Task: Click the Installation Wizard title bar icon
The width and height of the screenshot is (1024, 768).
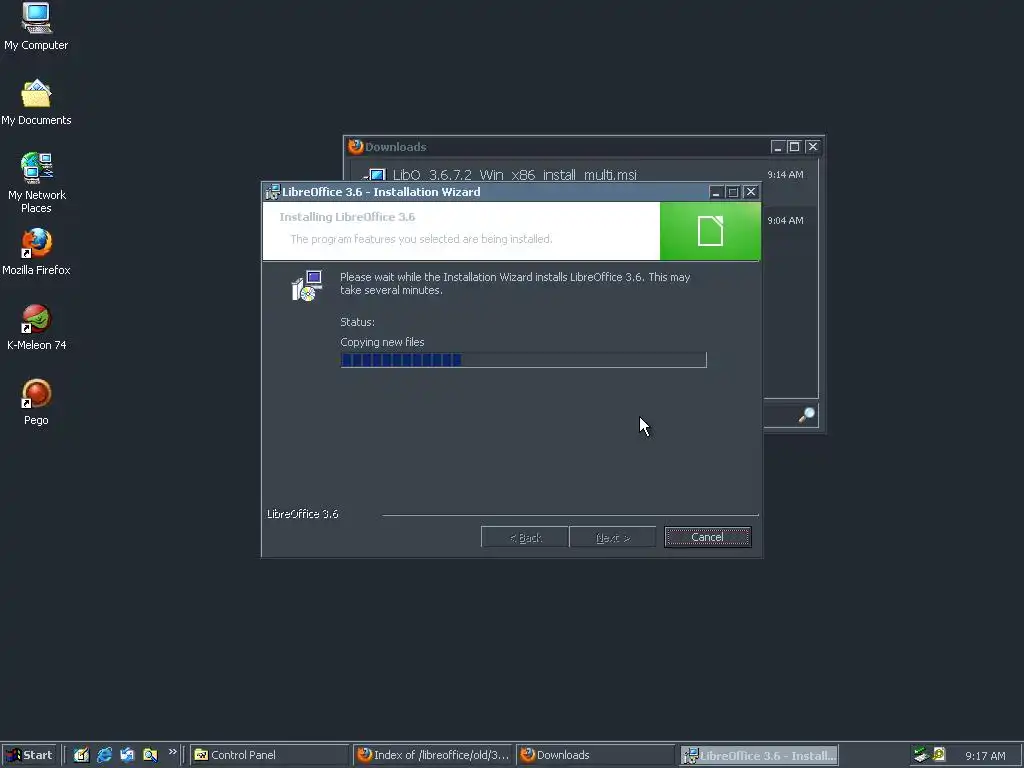Action: click(x=272, y=192)
